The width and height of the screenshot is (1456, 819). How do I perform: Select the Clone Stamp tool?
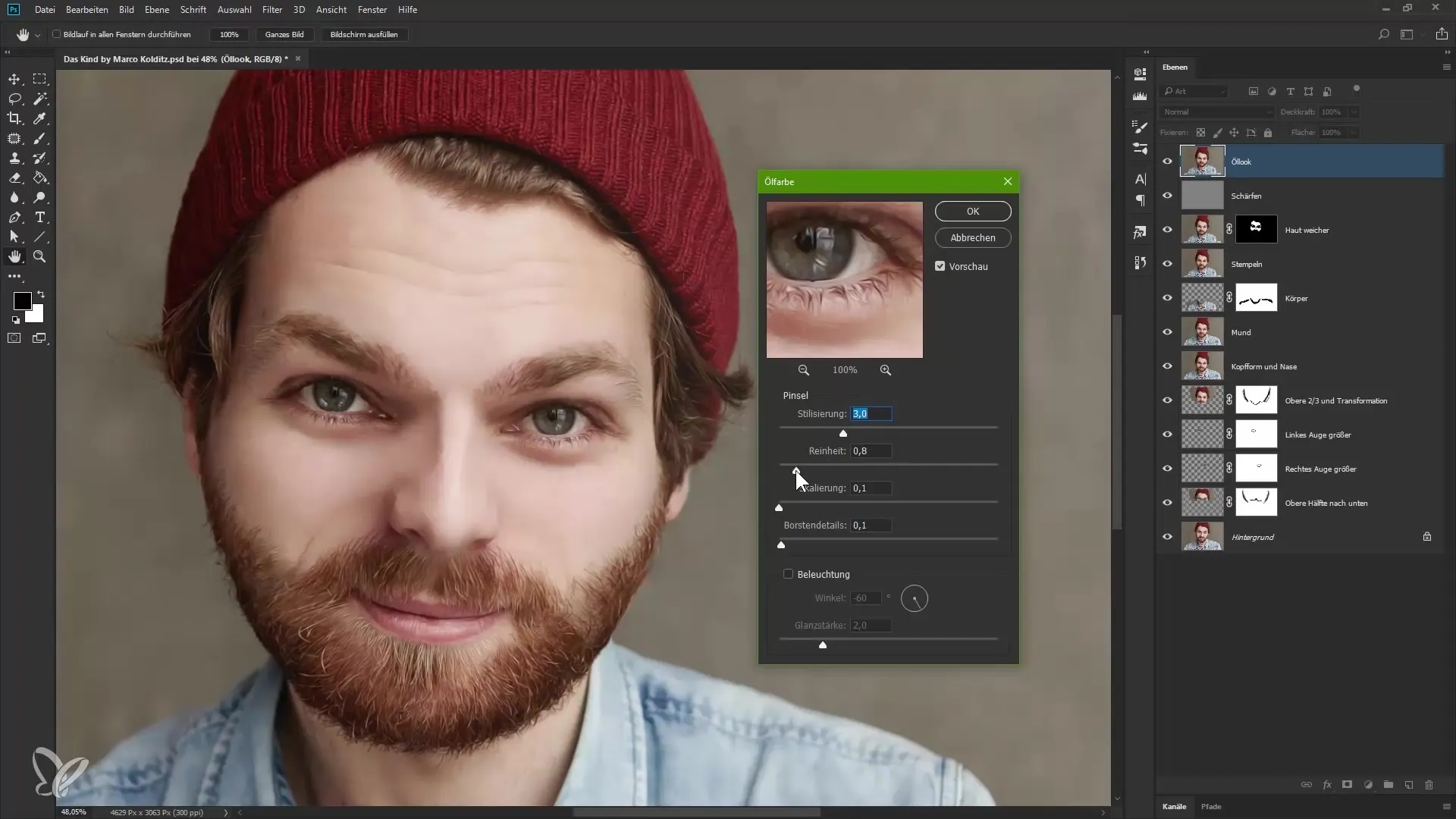[x=14, y=158]
